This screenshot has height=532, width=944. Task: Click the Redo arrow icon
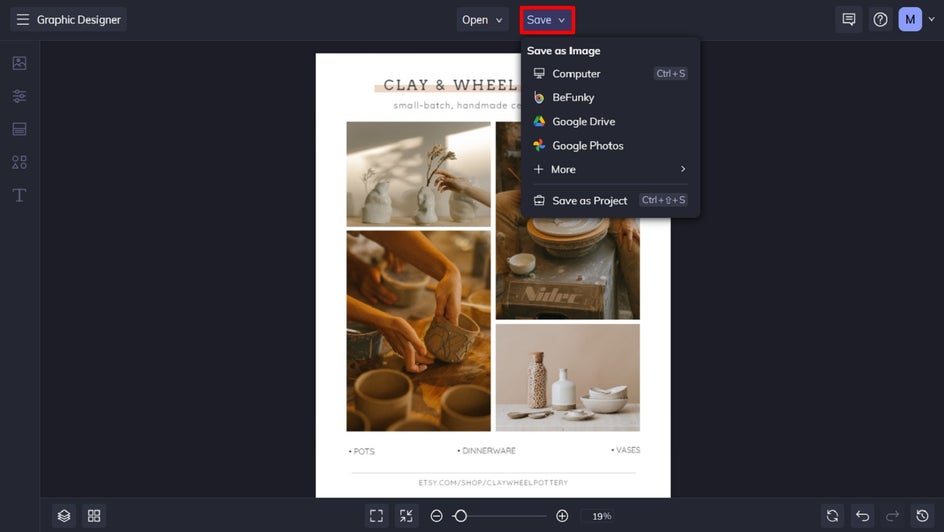(892, 516)
